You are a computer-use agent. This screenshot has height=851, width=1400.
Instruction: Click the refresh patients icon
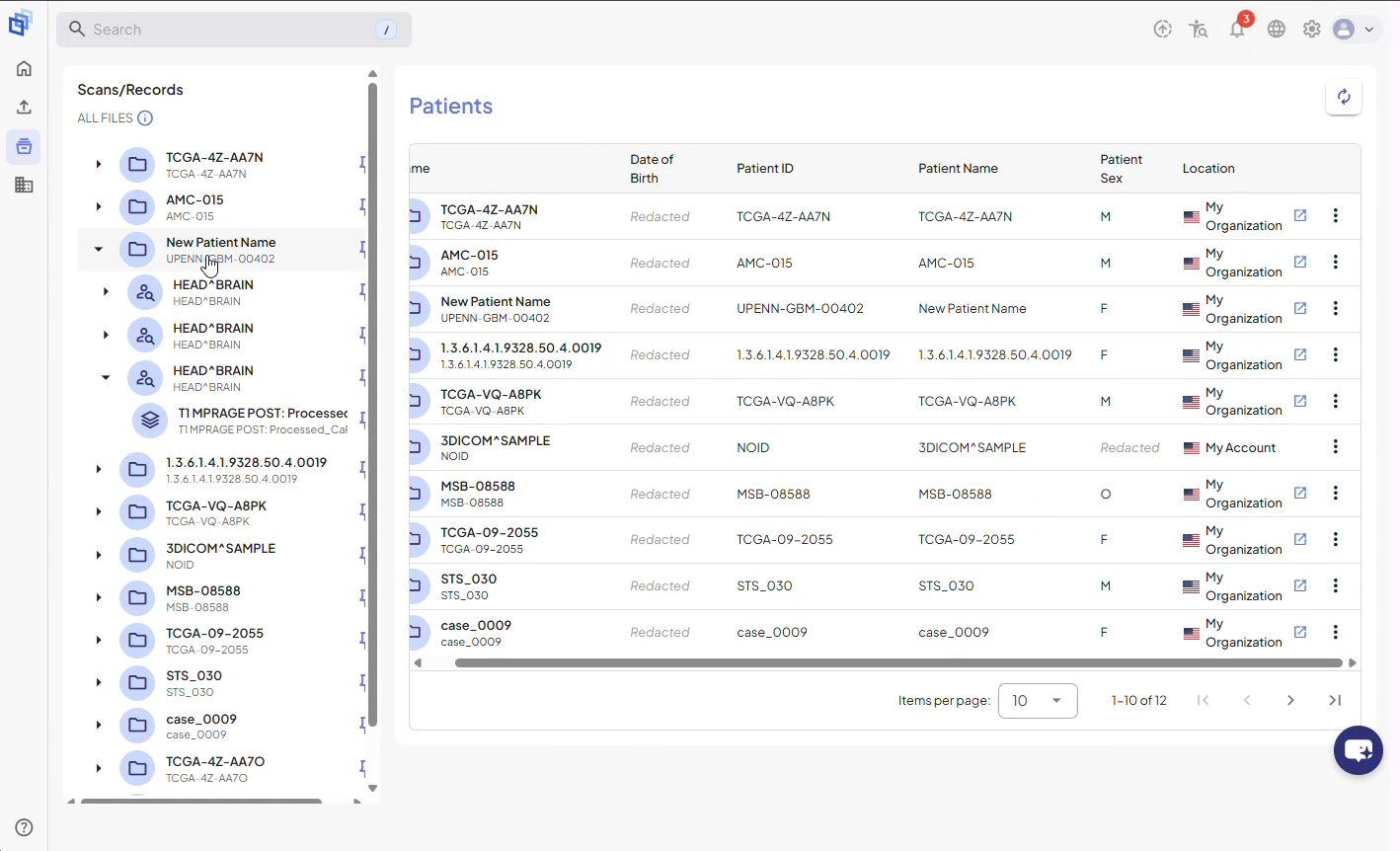point(1344,97)
